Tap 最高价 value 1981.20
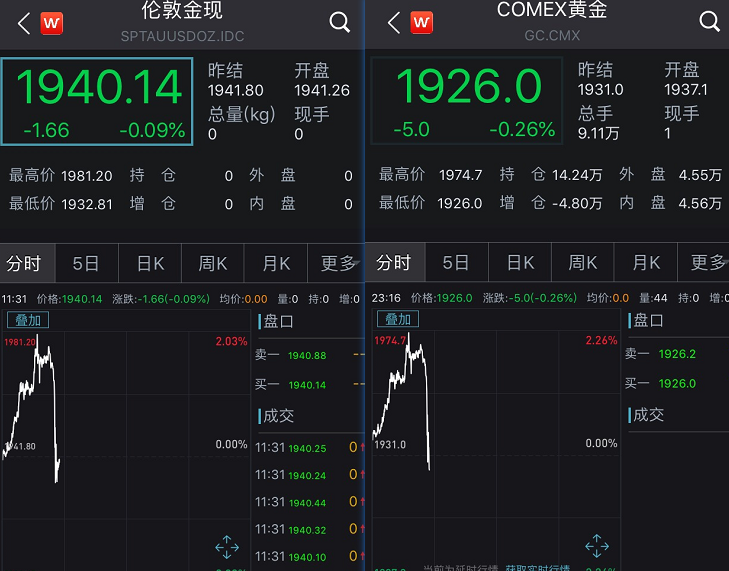 coord(86,176)
